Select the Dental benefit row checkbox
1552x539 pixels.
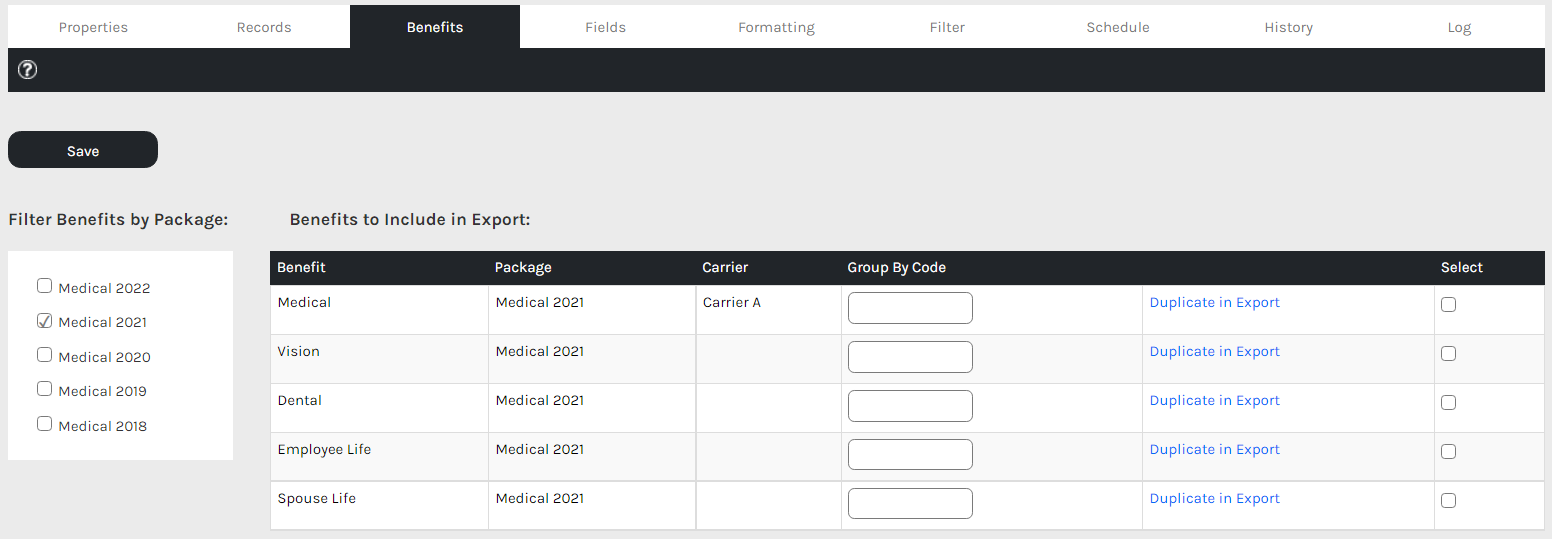point(1448,403)
